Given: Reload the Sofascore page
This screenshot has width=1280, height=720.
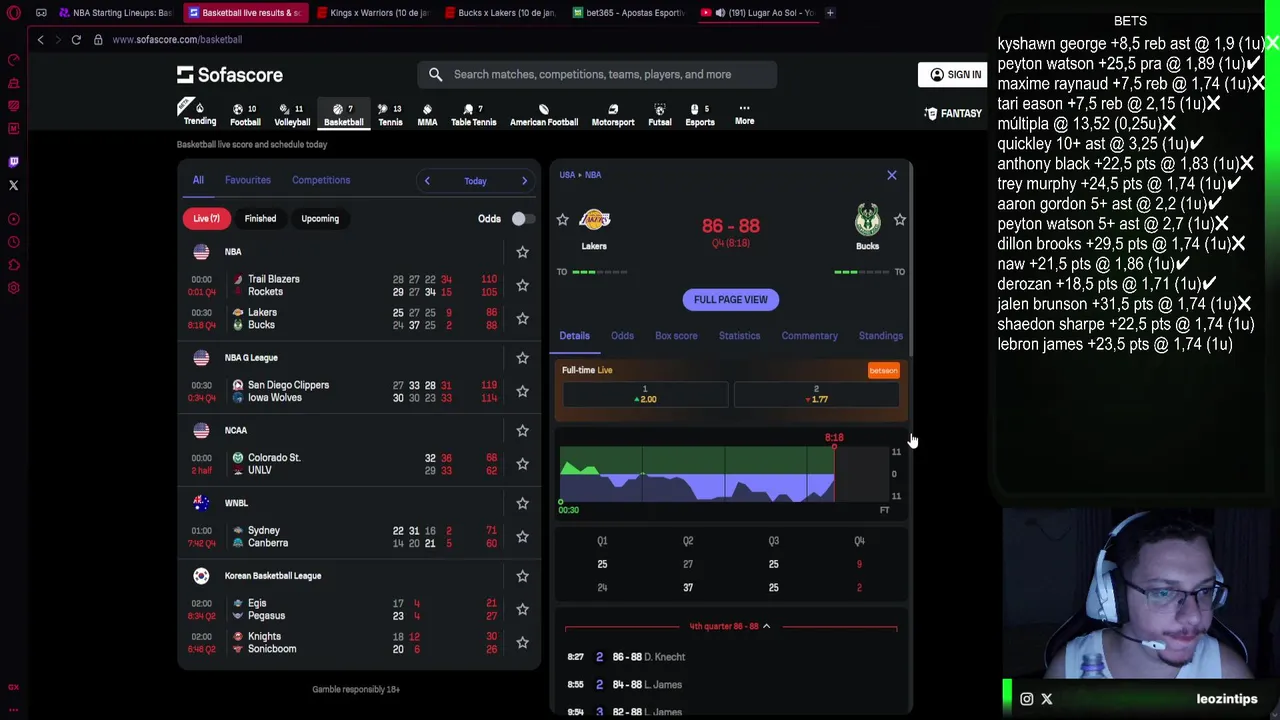Looking at the screenshot, I should [76, 39].
